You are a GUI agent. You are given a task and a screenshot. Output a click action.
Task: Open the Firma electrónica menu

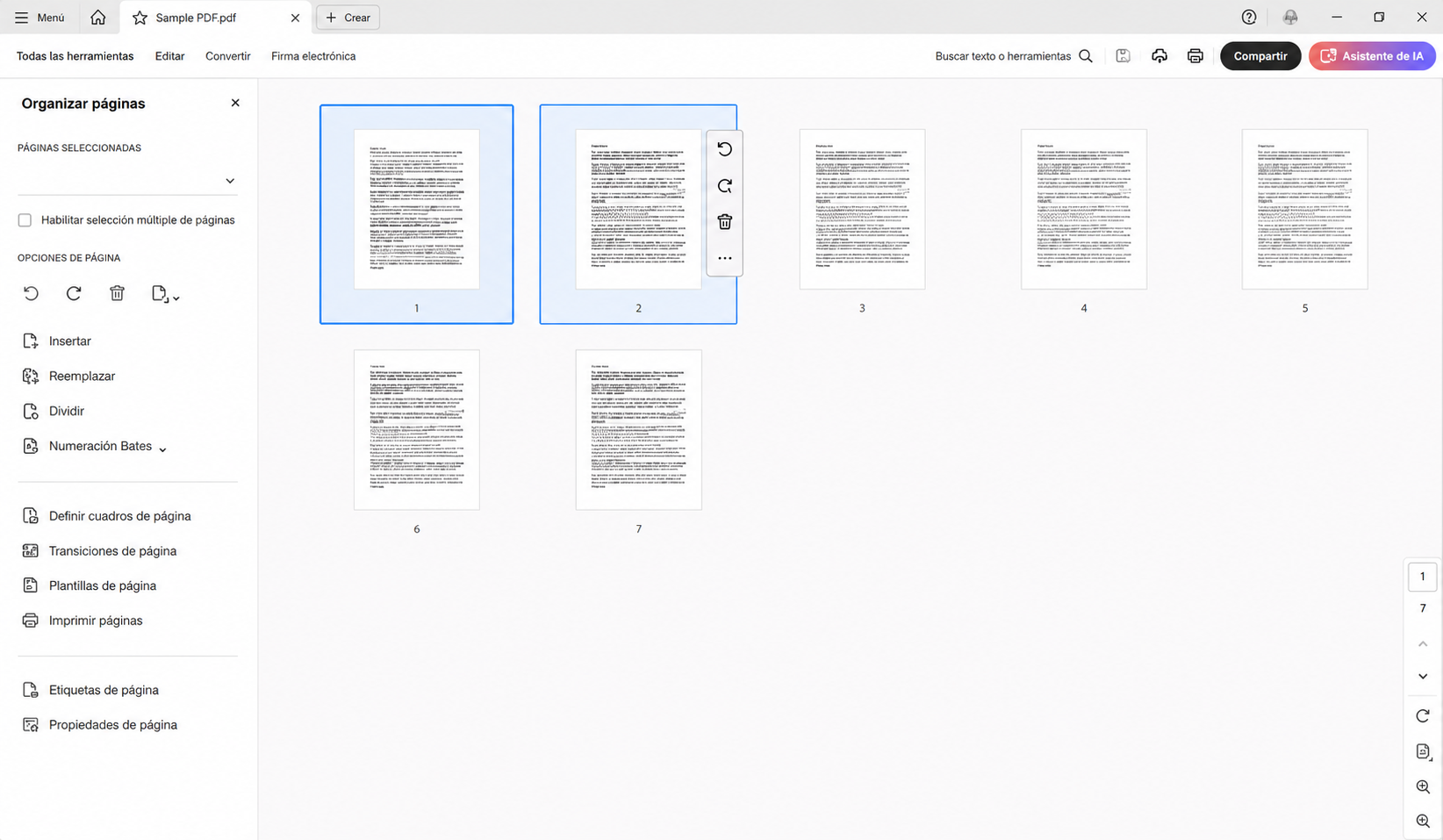point(313,56)
